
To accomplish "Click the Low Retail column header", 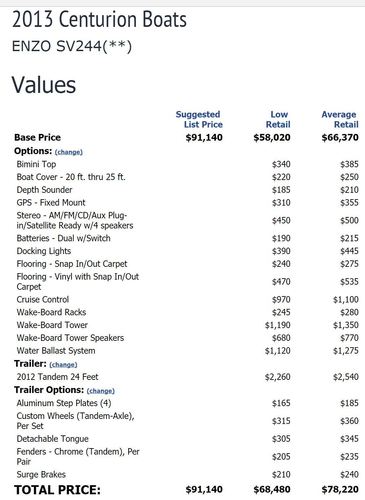I will (x=278, y=119).
